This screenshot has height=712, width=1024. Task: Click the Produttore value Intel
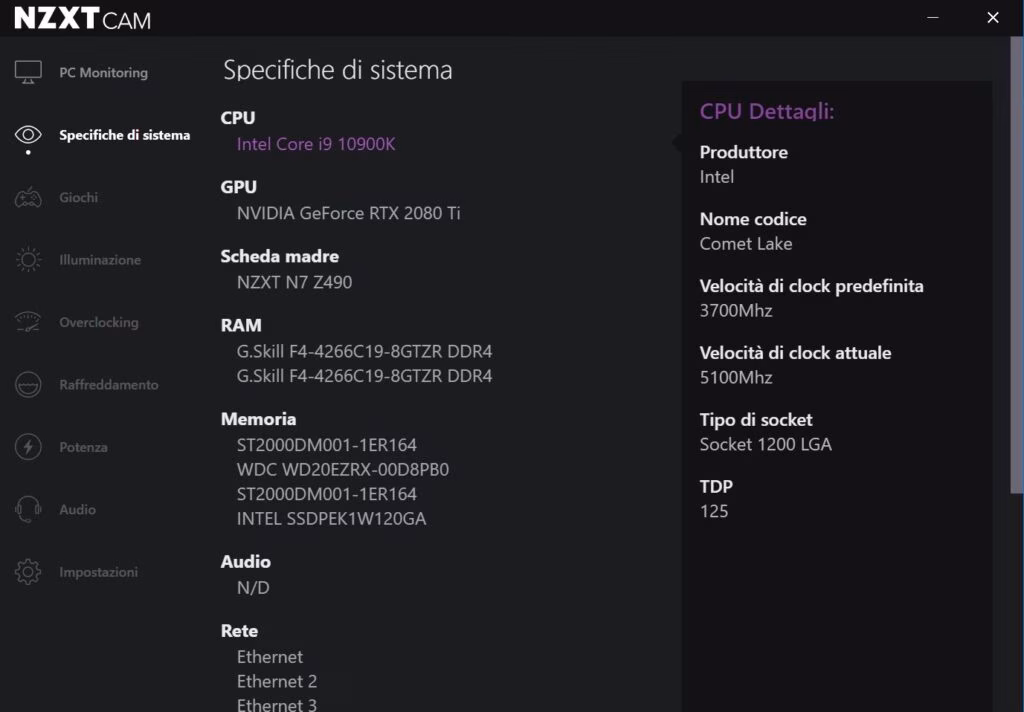[x=716, y=177]
